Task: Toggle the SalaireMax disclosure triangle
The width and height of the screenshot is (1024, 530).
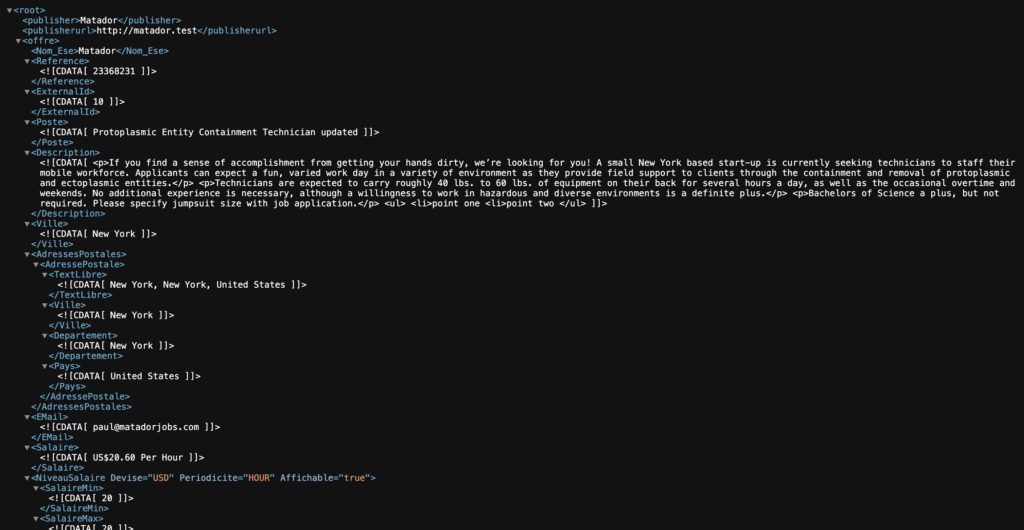Action: 36,519
